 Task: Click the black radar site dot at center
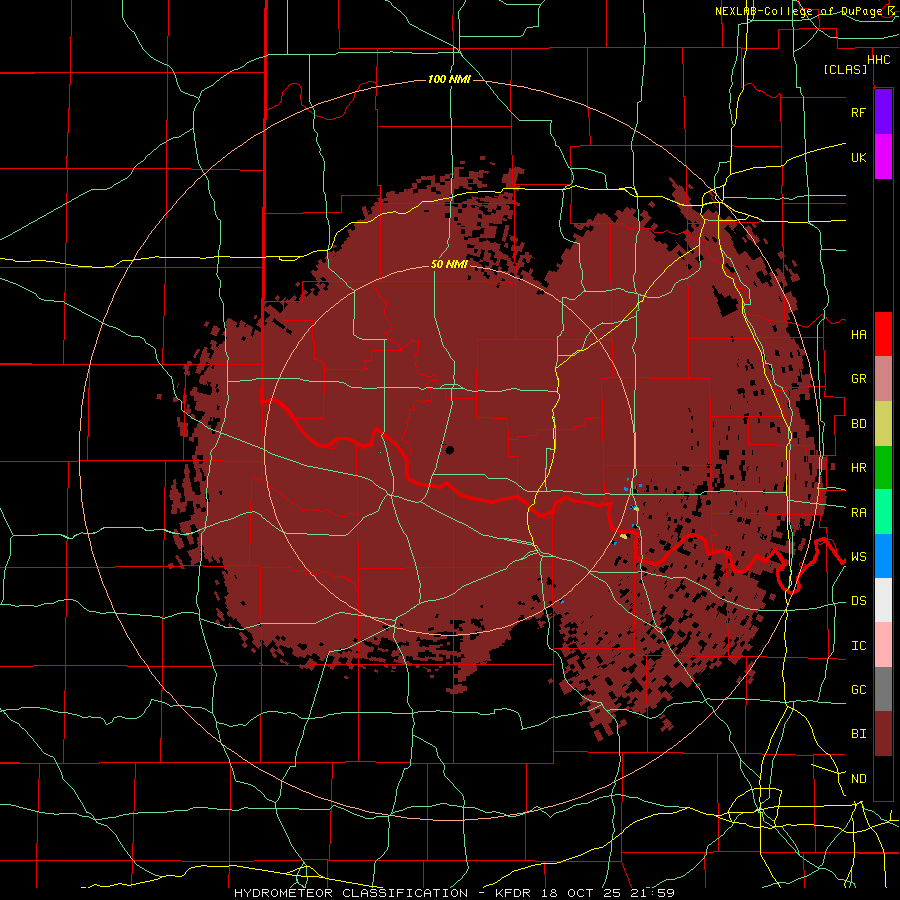(x=449, y=450)
